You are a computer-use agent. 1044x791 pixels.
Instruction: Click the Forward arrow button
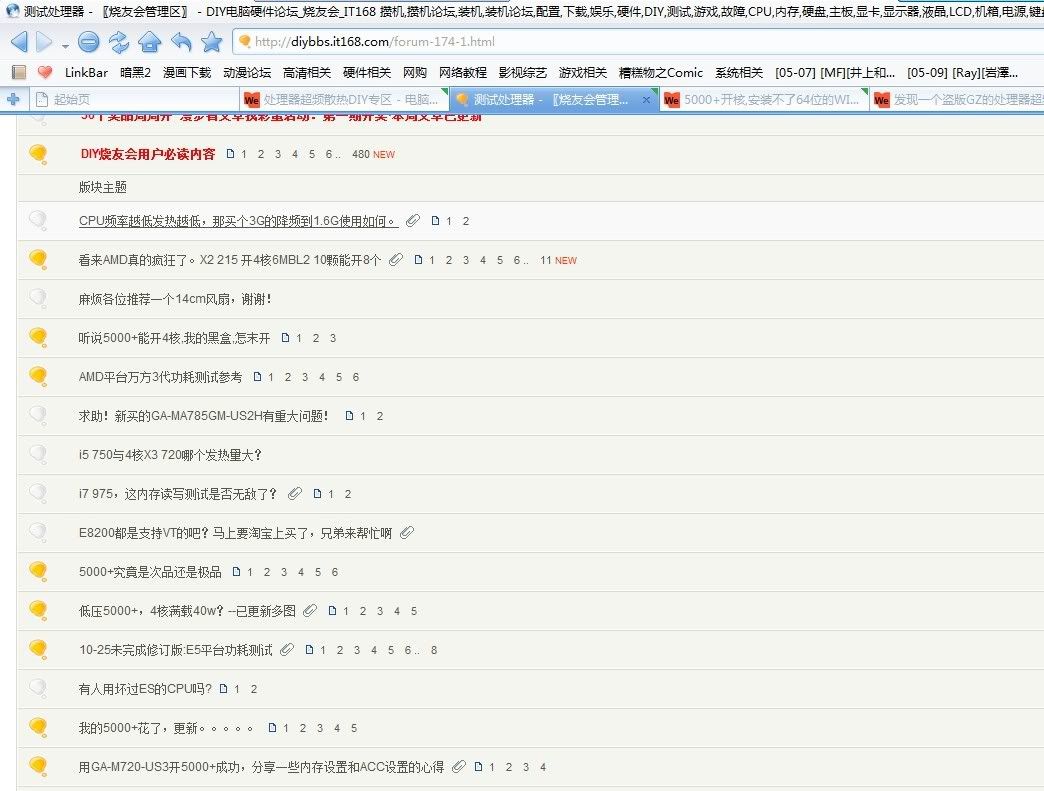pyautogui.click(x=44, y=42)
